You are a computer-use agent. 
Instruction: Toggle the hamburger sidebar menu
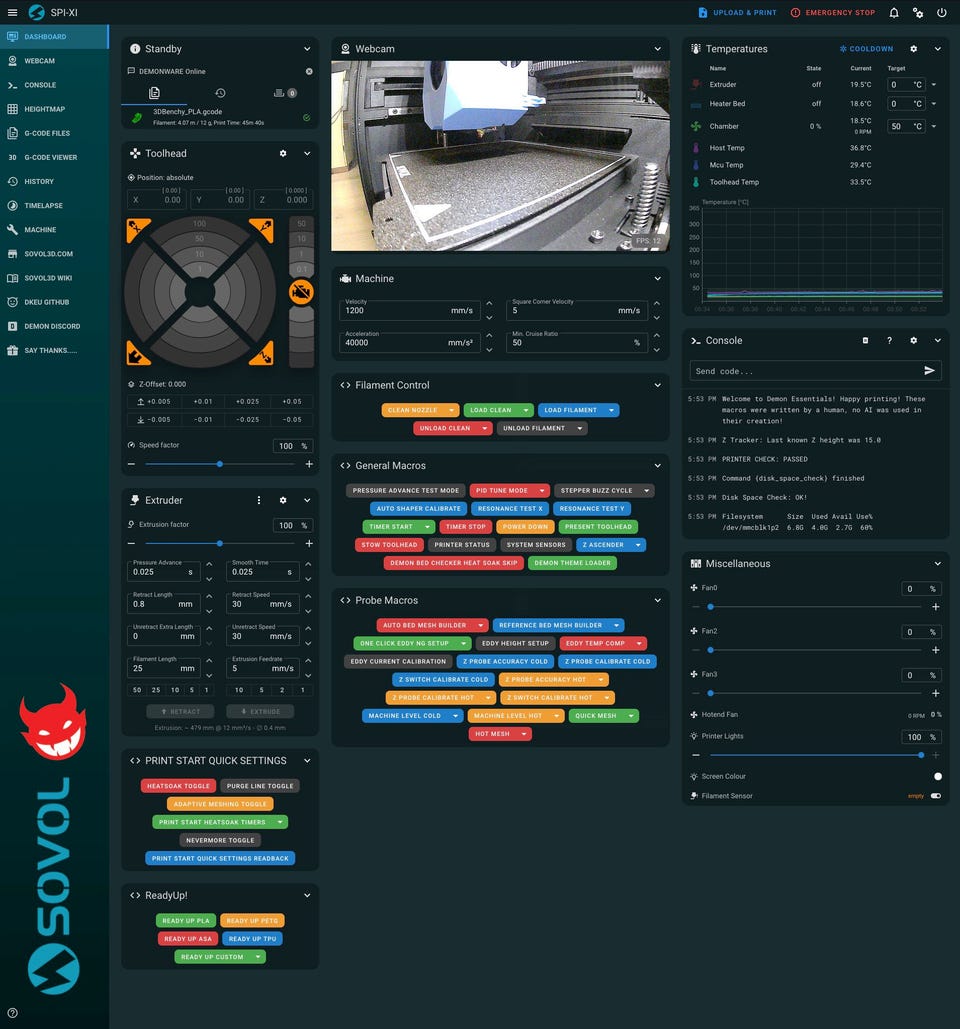pyautogui.click(x=12, y=13)
